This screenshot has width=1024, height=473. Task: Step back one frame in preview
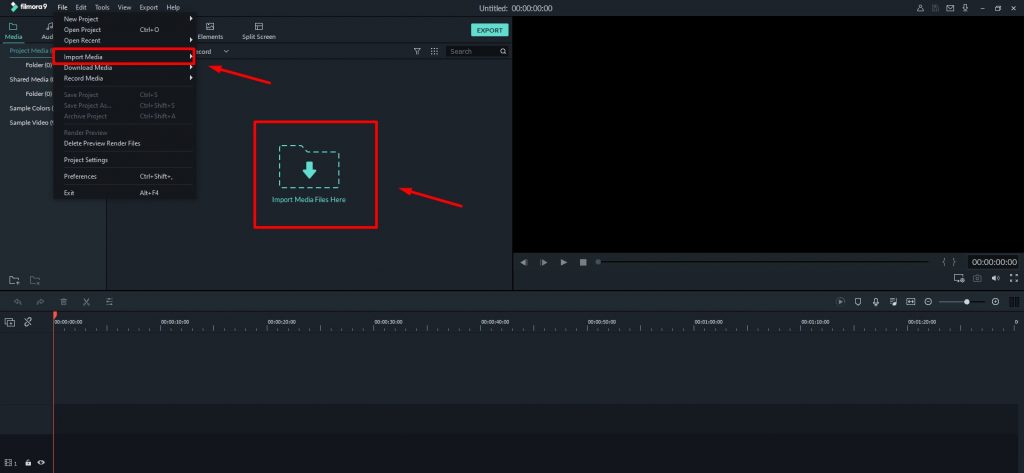click(524, 262)
